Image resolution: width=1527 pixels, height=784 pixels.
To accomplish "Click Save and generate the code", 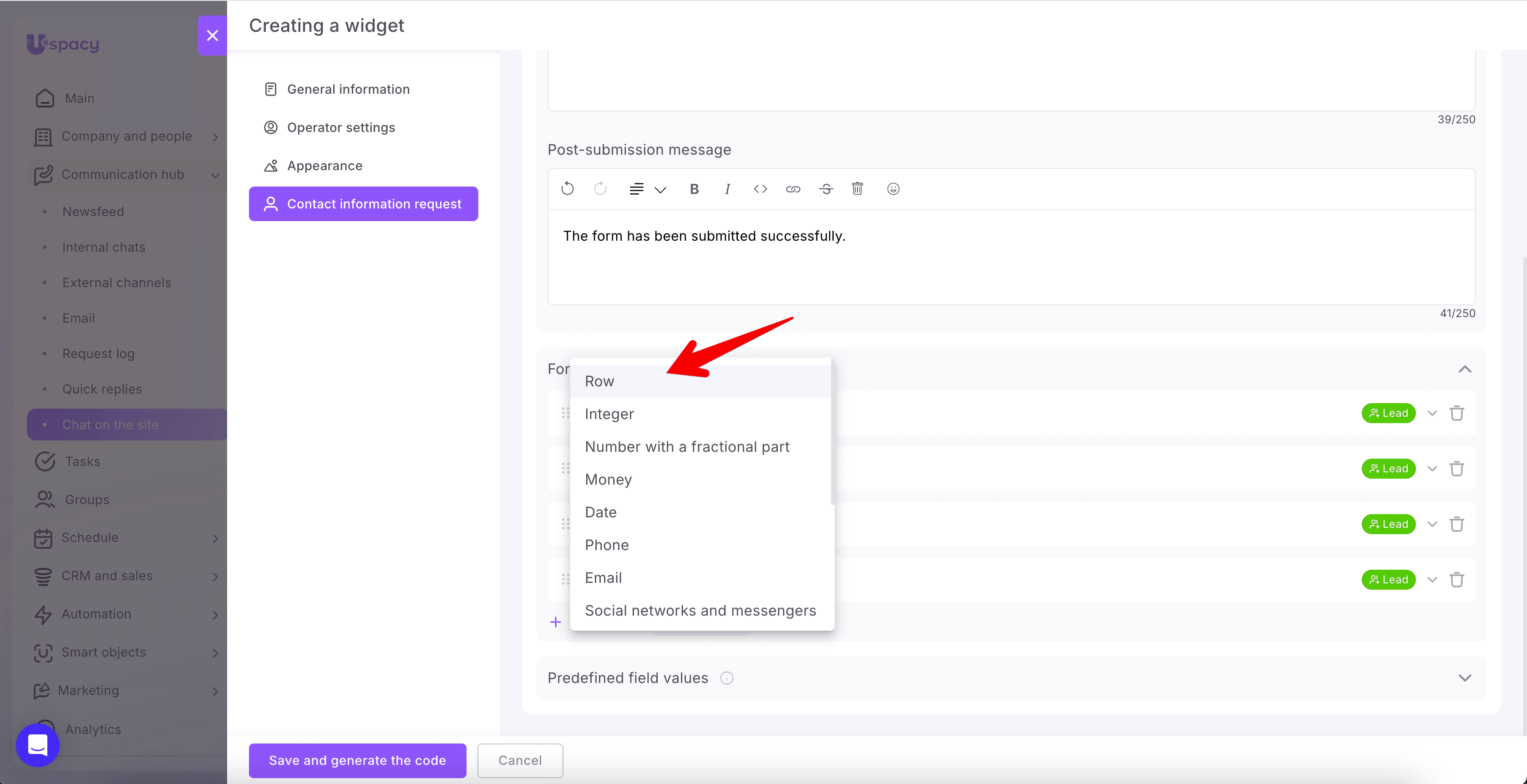I will coord(357,760).
